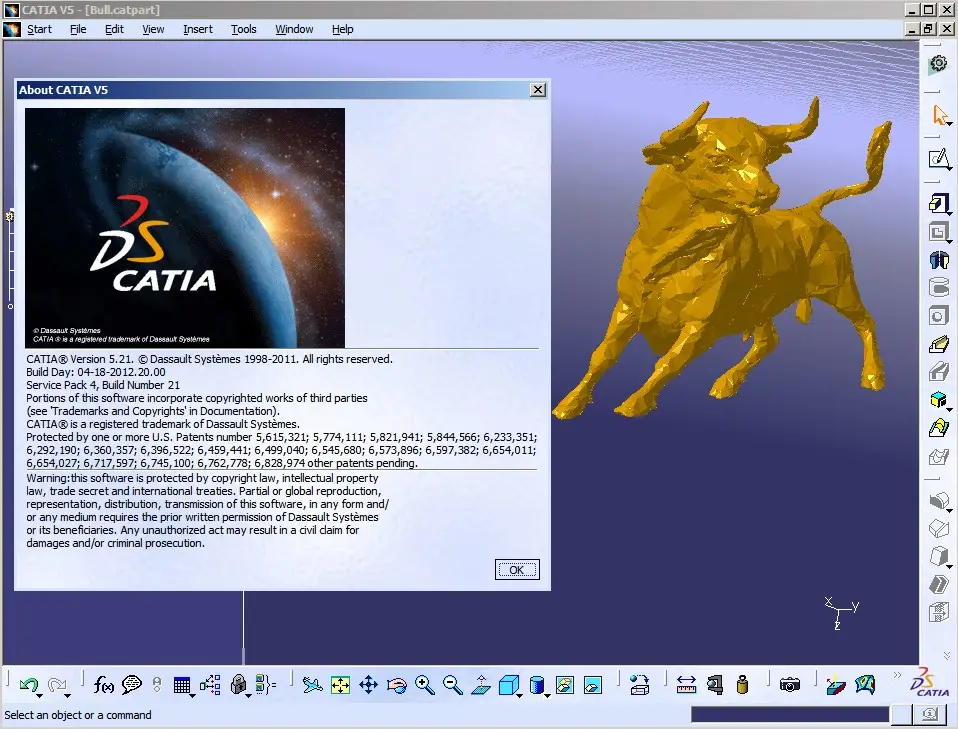Image resolution: width=958 pixels, height=729 pixels.
Task: Swap visible space view
Action: coord(593,685)
